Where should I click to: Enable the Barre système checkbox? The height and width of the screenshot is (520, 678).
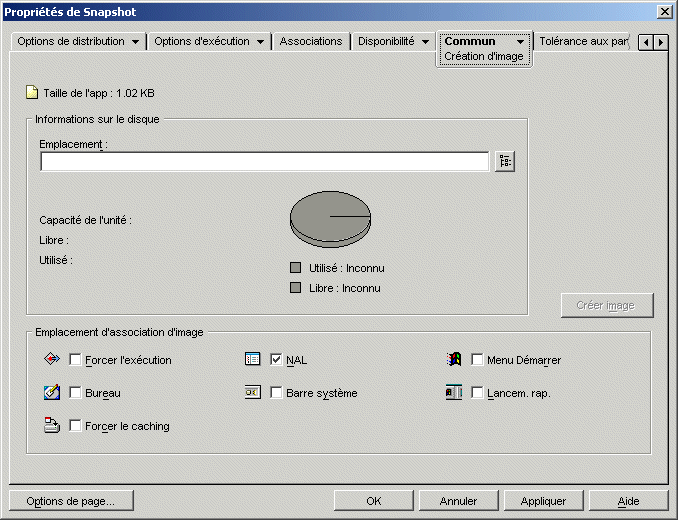(x=276, y=392)
